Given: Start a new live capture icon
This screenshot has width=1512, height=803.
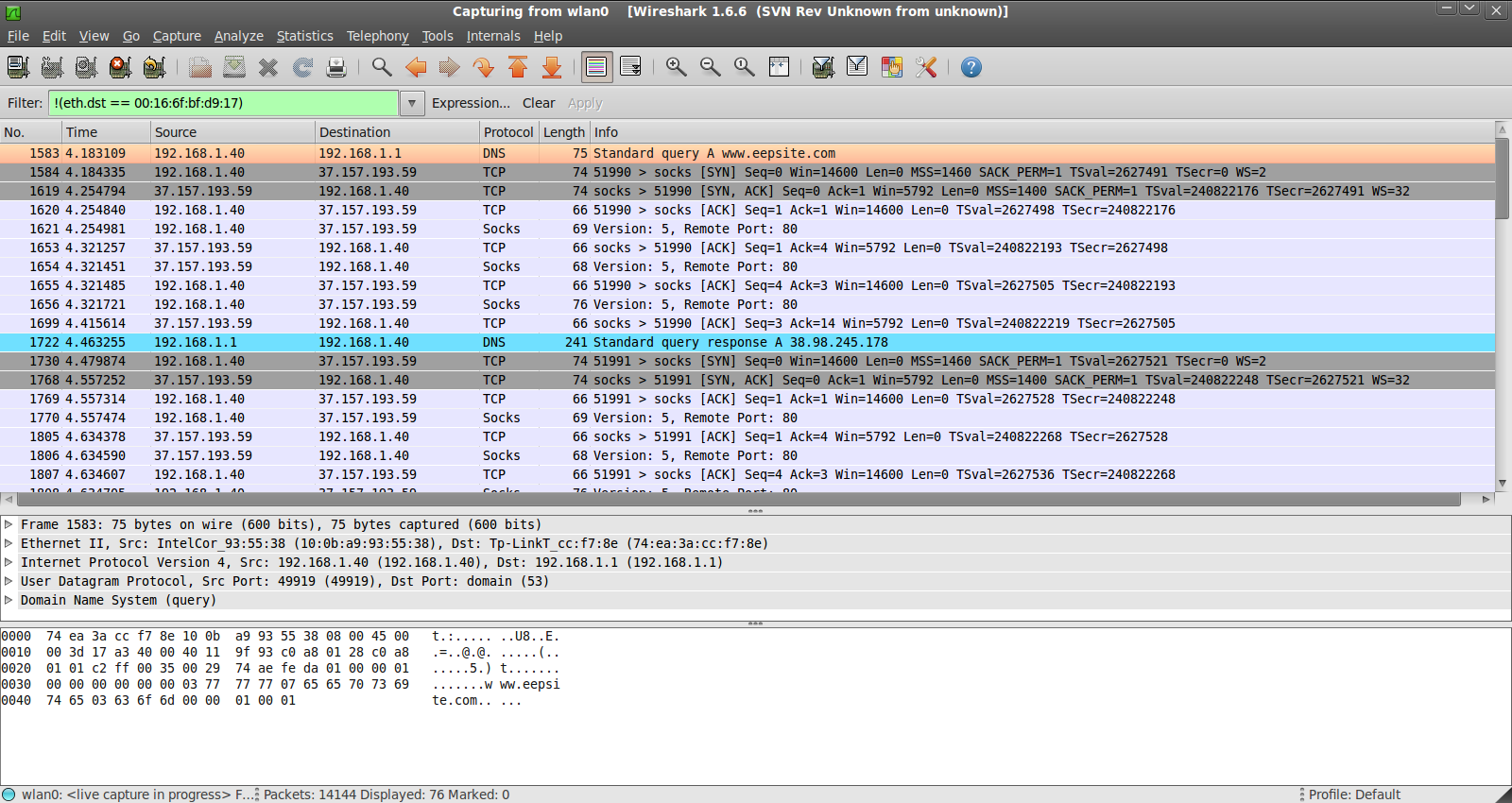Looking at the screenshot, I should pyautogui.click(x=86, y=67).
